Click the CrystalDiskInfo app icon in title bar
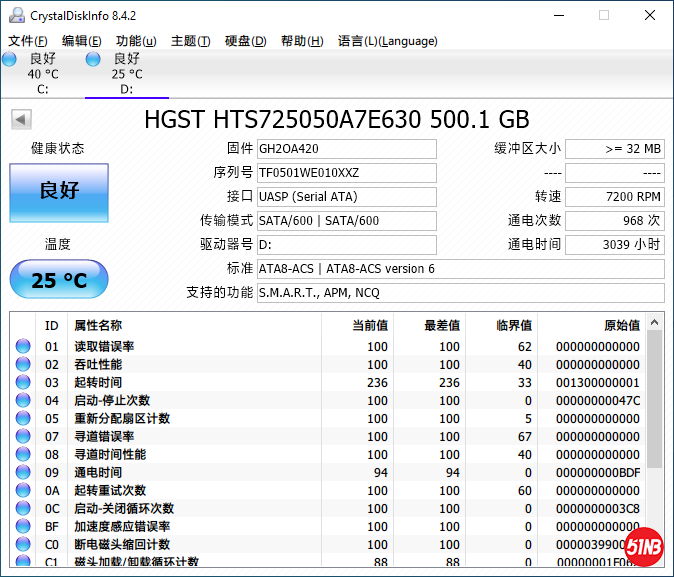The width and height of the screenshot is (674, 577). tap(15, 15)
